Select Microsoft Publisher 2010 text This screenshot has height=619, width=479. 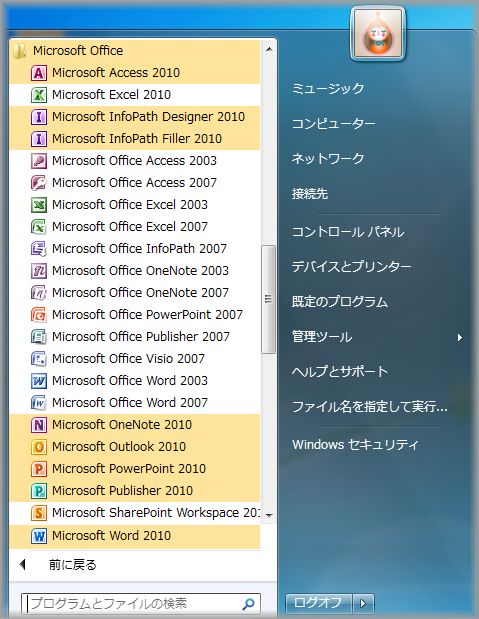pos(122,490)
